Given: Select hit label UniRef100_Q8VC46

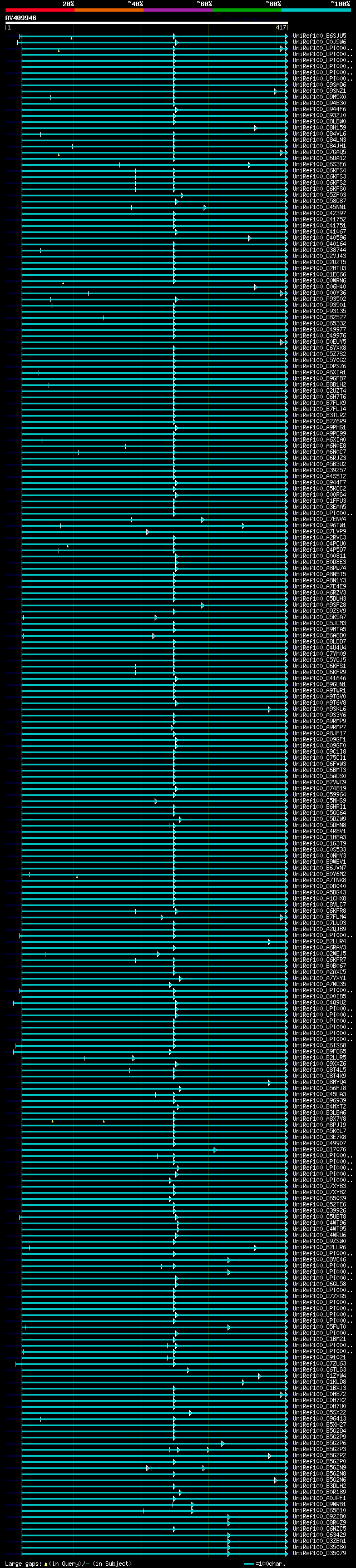Looking at the screenshot, I should 319,1260.
